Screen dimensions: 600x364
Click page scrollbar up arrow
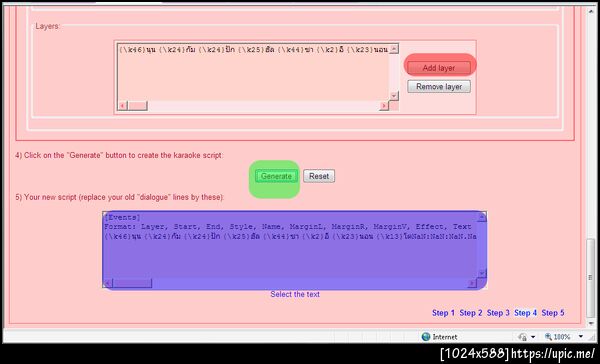coord(590,11)
